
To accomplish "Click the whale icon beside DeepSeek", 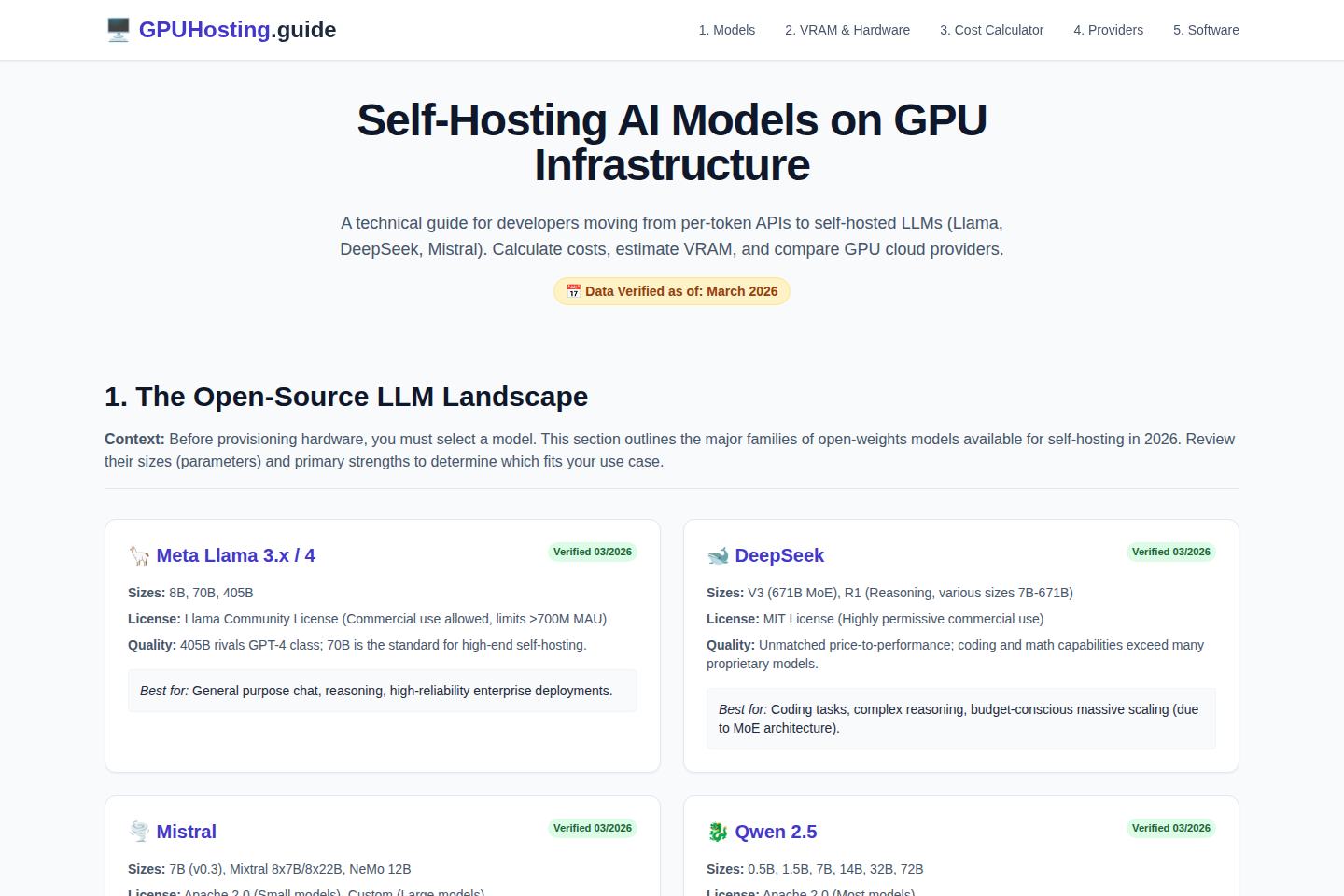I will coord(718,556).
